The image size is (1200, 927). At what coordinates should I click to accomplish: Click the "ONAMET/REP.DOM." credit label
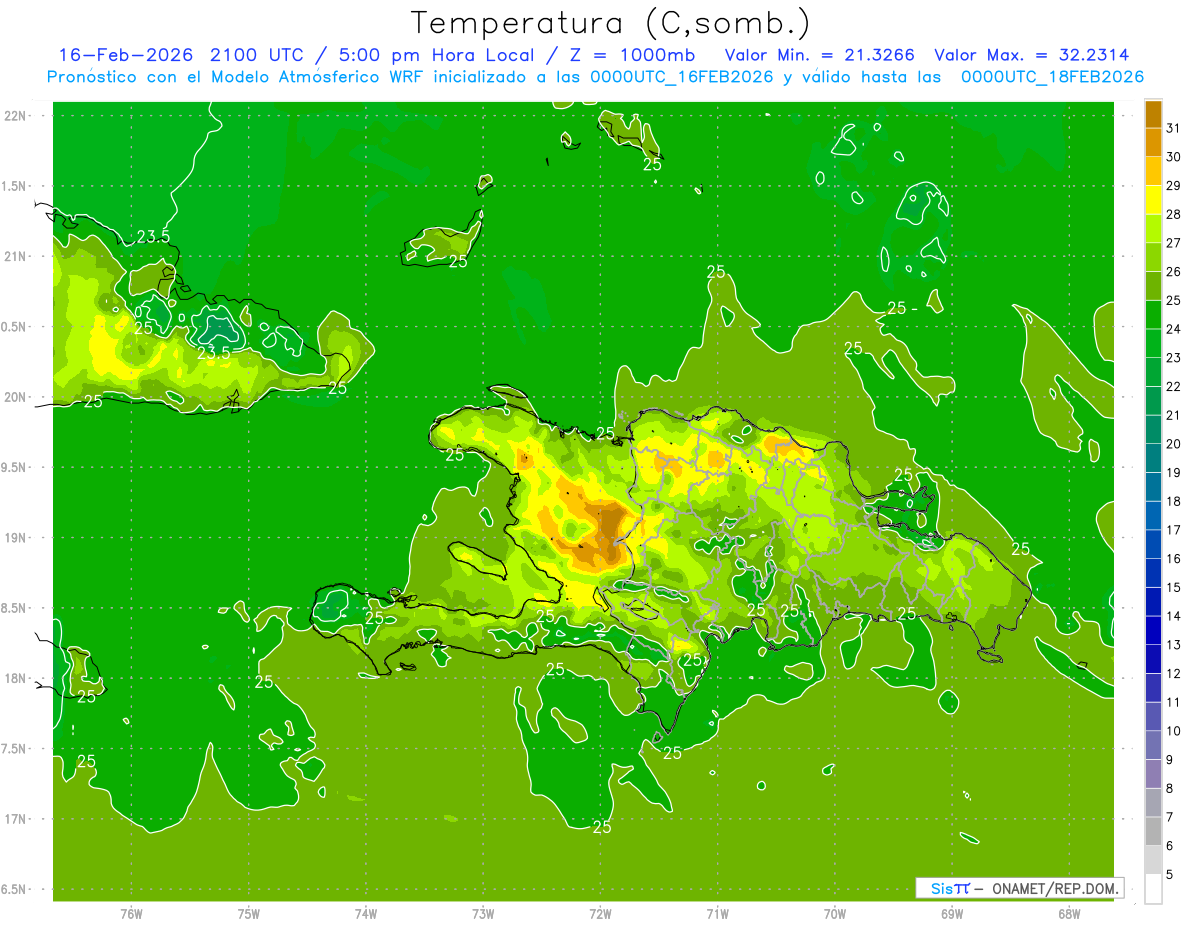pos(1055,888)
